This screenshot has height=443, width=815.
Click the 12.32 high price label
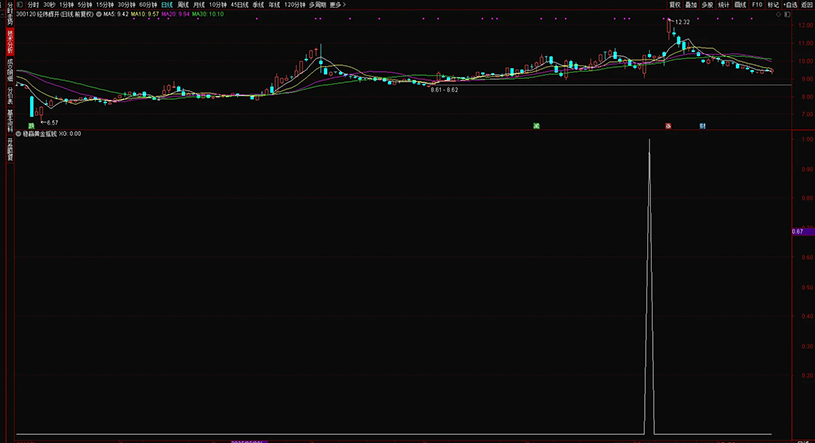(x=682, y=22)
